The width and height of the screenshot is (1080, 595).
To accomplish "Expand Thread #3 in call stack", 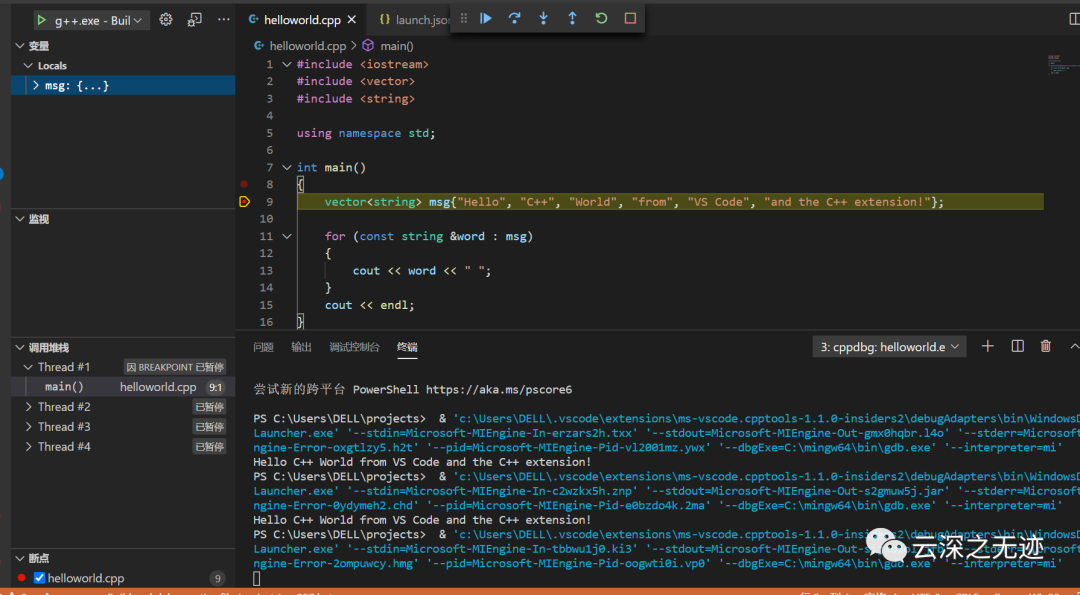I will pyautogui.click(x=28, y=427).
